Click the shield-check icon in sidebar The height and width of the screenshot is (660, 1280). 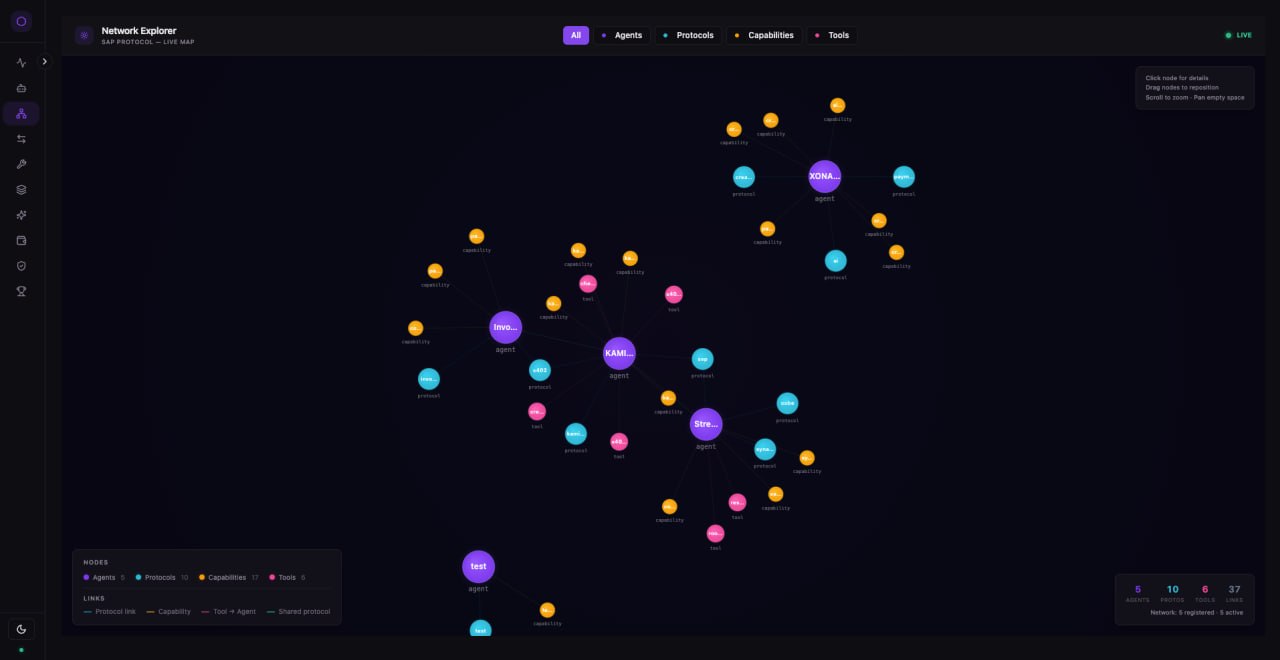[21, 265]
